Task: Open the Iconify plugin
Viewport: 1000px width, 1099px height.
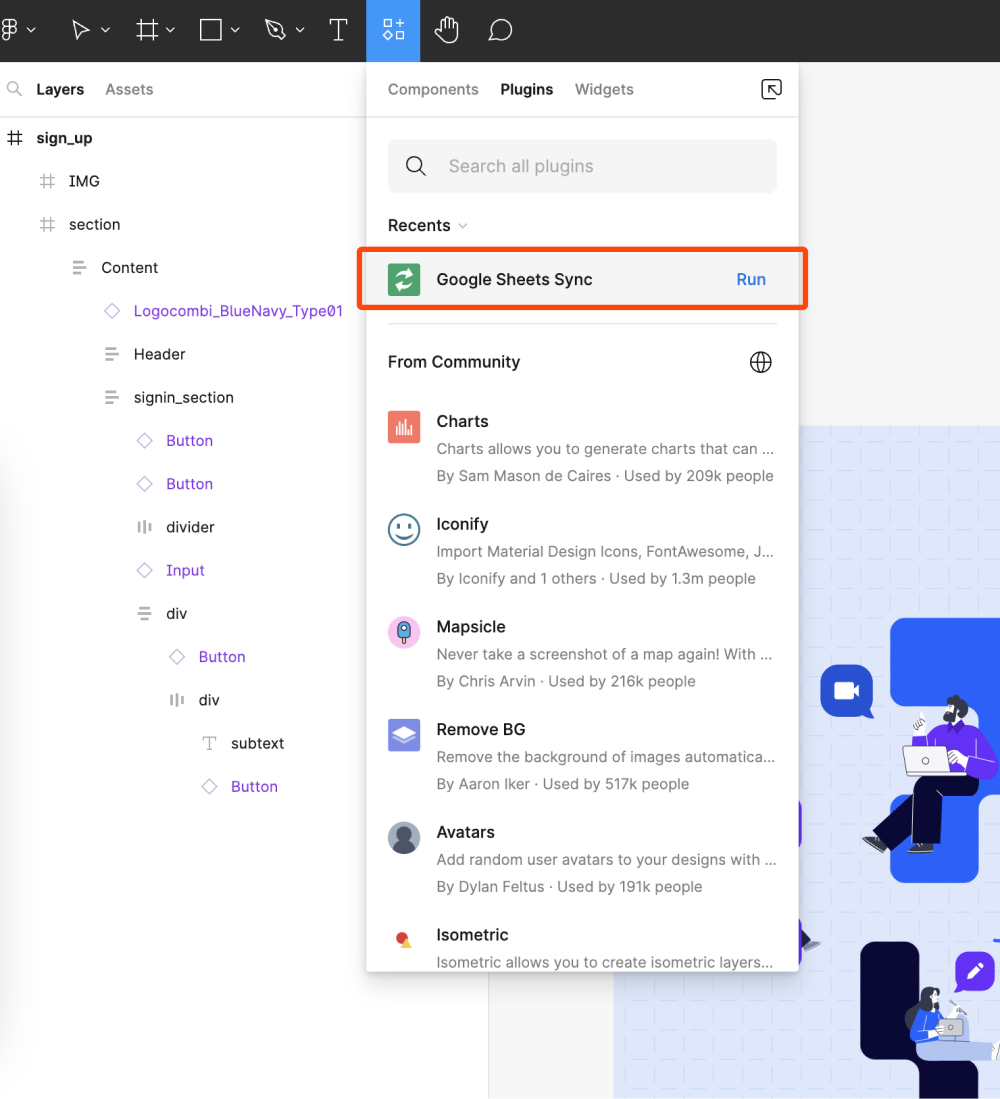Action: coord(582,551)
